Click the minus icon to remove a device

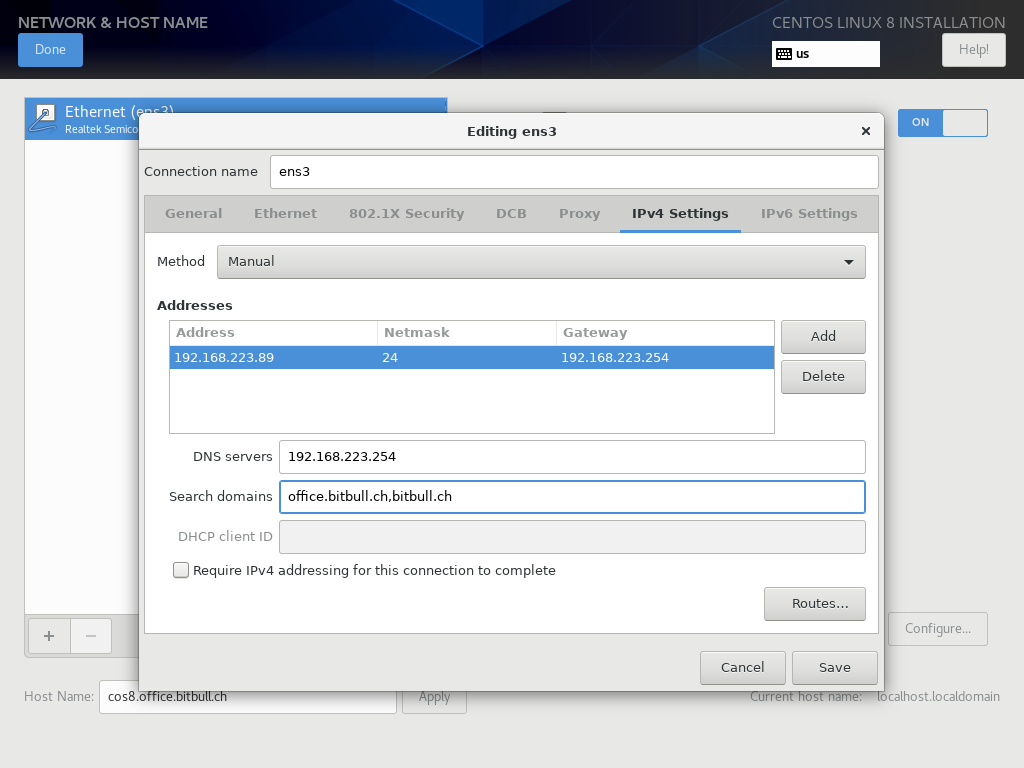tap(91, 636)
